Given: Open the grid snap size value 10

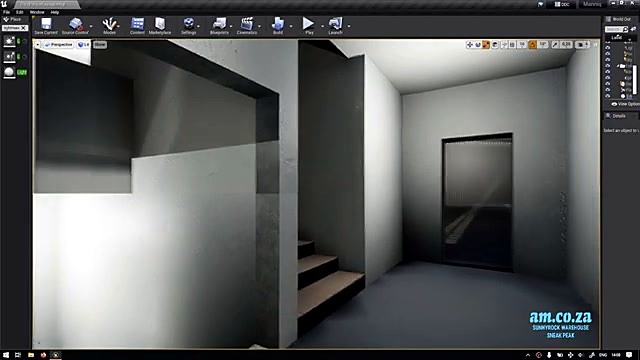Looking at the screenshot, I should coord(522,44).
